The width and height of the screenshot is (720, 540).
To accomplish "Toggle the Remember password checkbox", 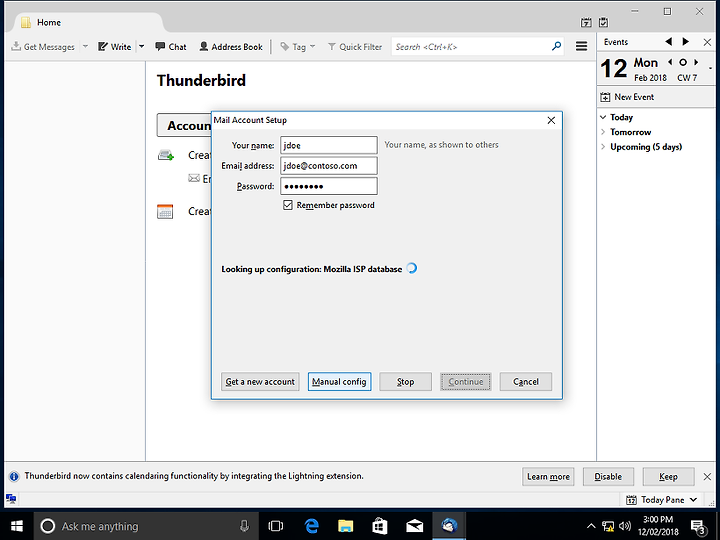I will [x=287, y=205].
